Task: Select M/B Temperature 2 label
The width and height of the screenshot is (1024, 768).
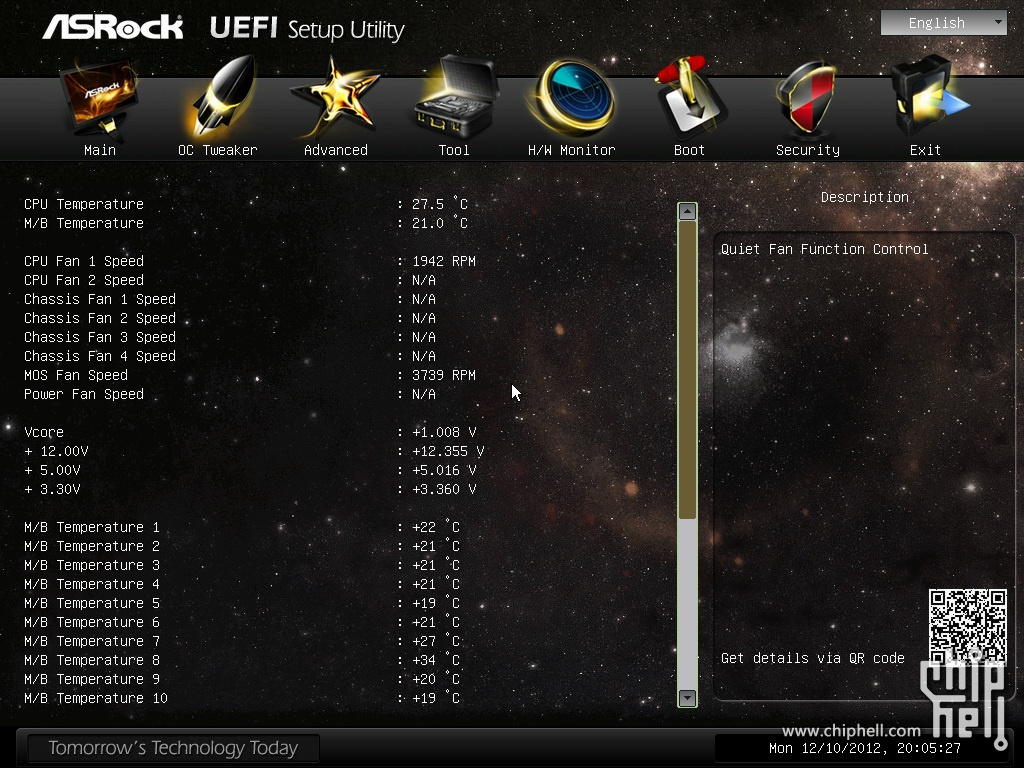Action: pos(91,546)
